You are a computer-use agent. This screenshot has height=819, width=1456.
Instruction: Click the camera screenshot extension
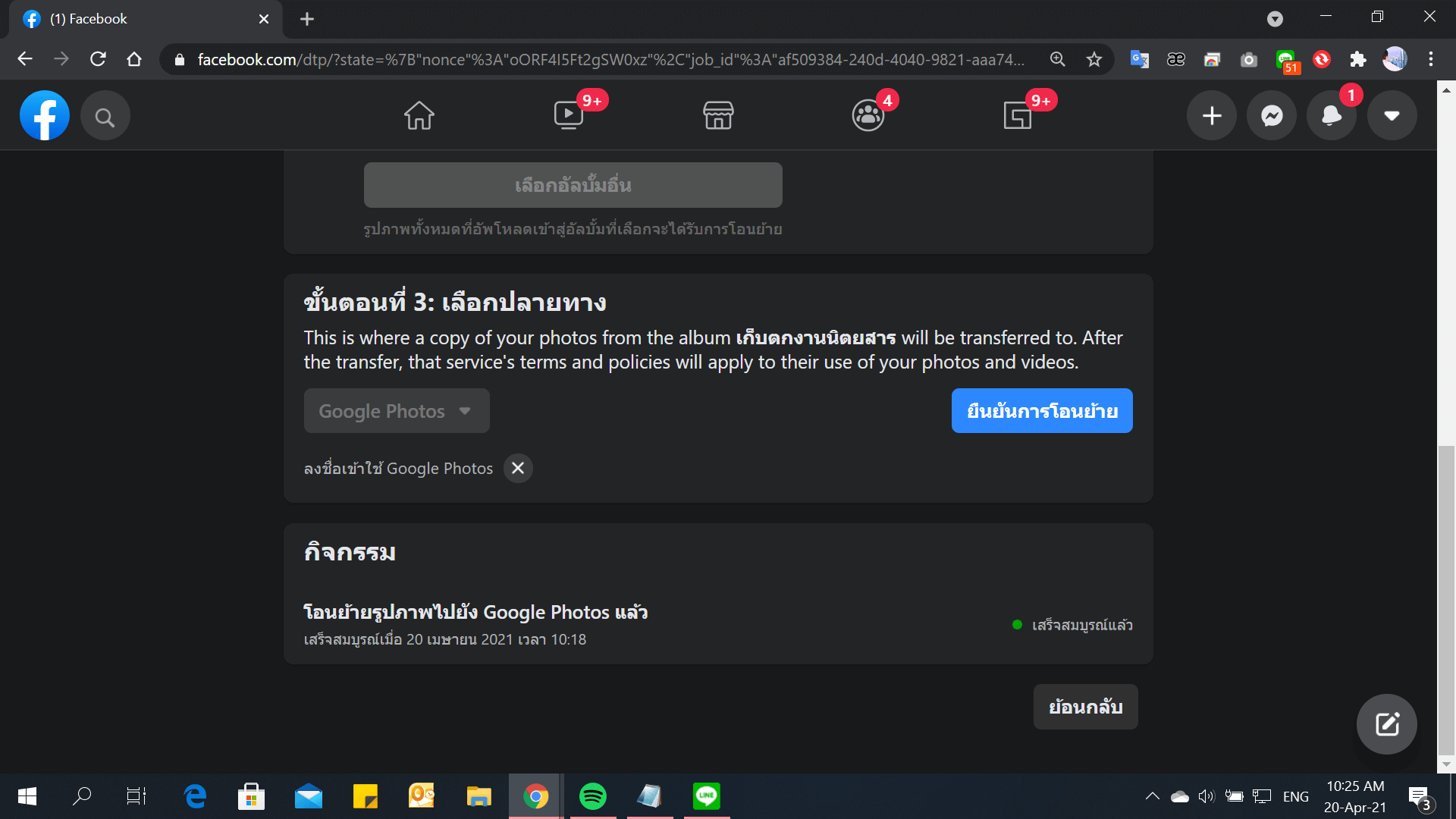click(1248, 59)
